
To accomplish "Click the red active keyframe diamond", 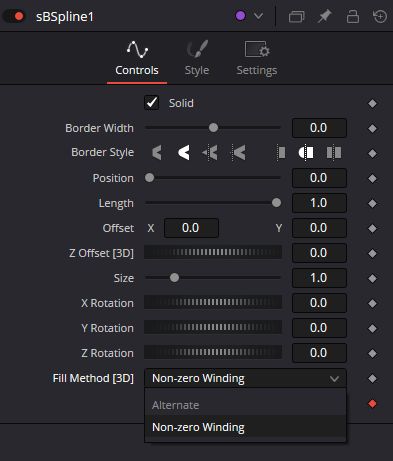I will 372,404.
